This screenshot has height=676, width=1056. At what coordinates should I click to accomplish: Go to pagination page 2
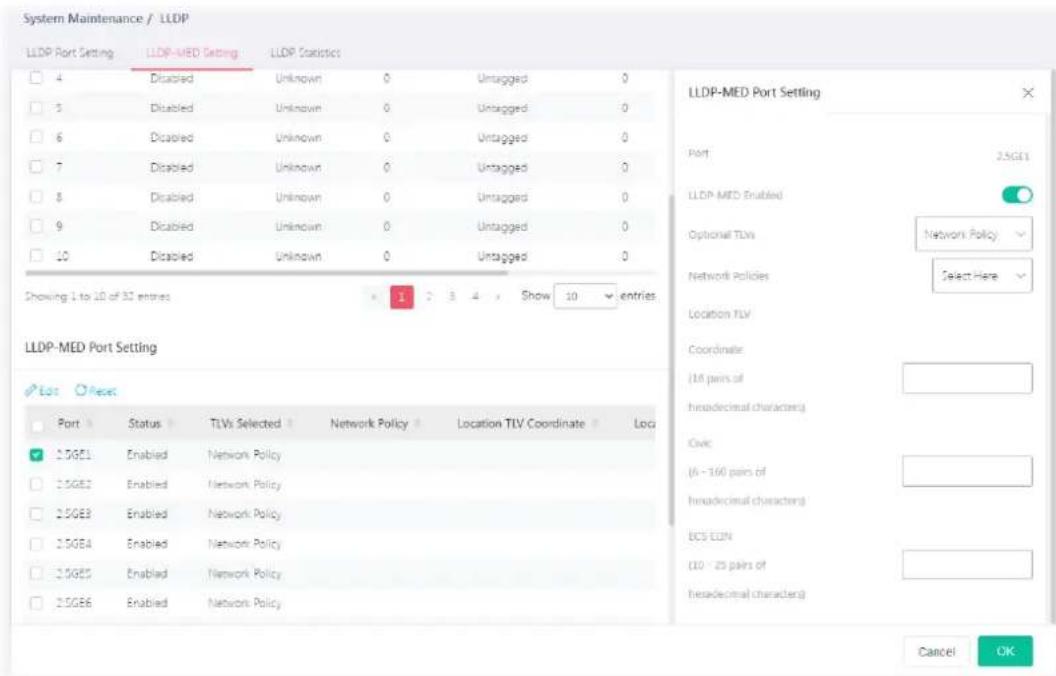pos(429,296)
